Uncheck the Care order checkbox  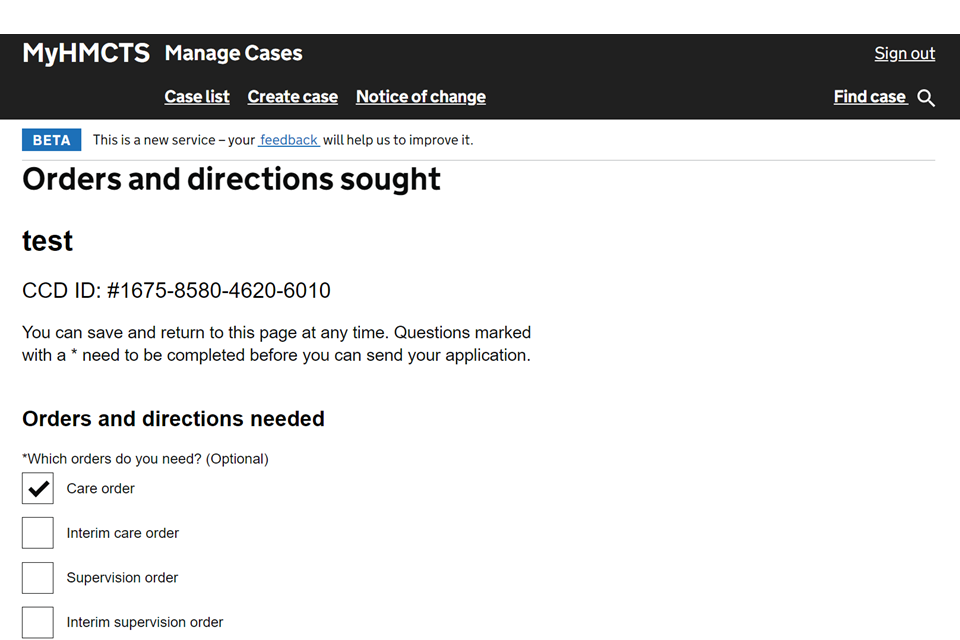click(x=38, y=489)
